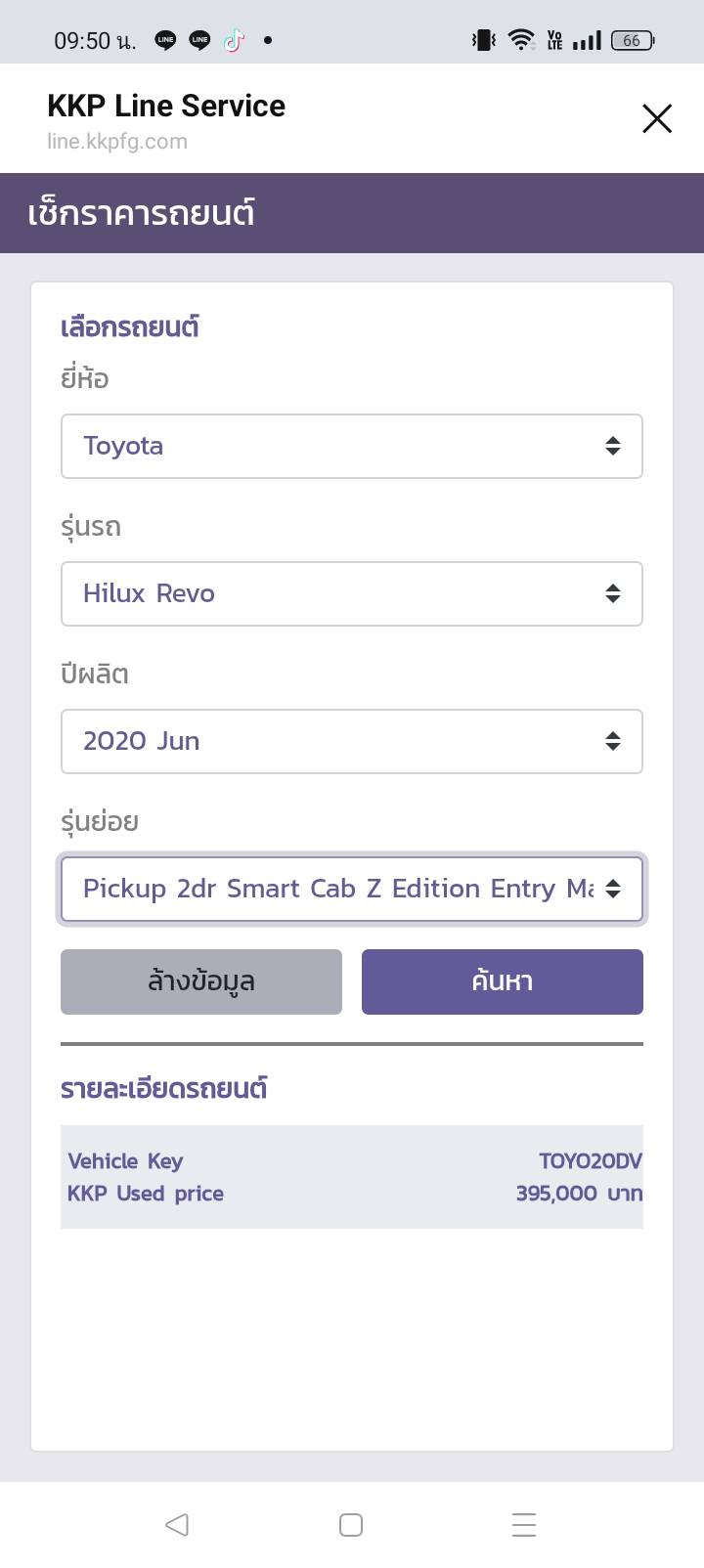Tap the battery indicator showing 66

click(633, 40)
